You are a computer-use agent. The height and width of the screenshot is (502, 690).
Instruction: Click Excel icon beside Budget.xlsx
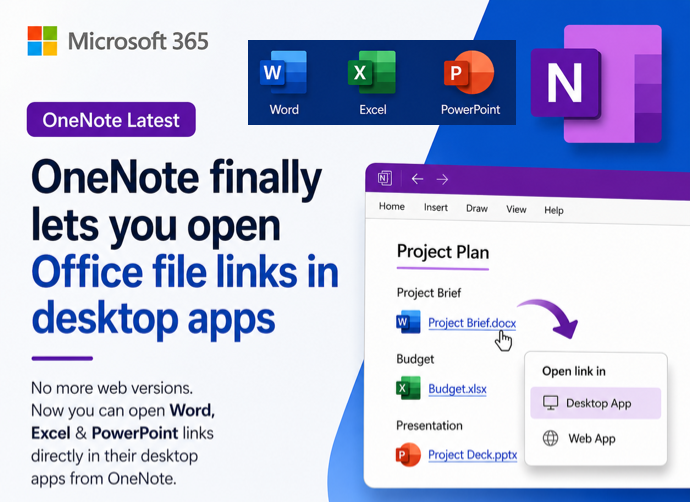(x=408, y=388)
